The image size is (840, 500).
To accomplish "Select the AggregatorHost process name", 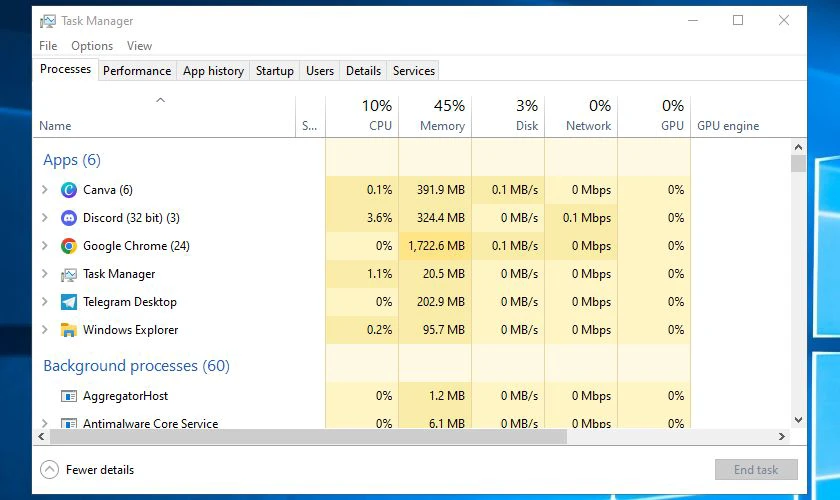I will tap(125, 396).
